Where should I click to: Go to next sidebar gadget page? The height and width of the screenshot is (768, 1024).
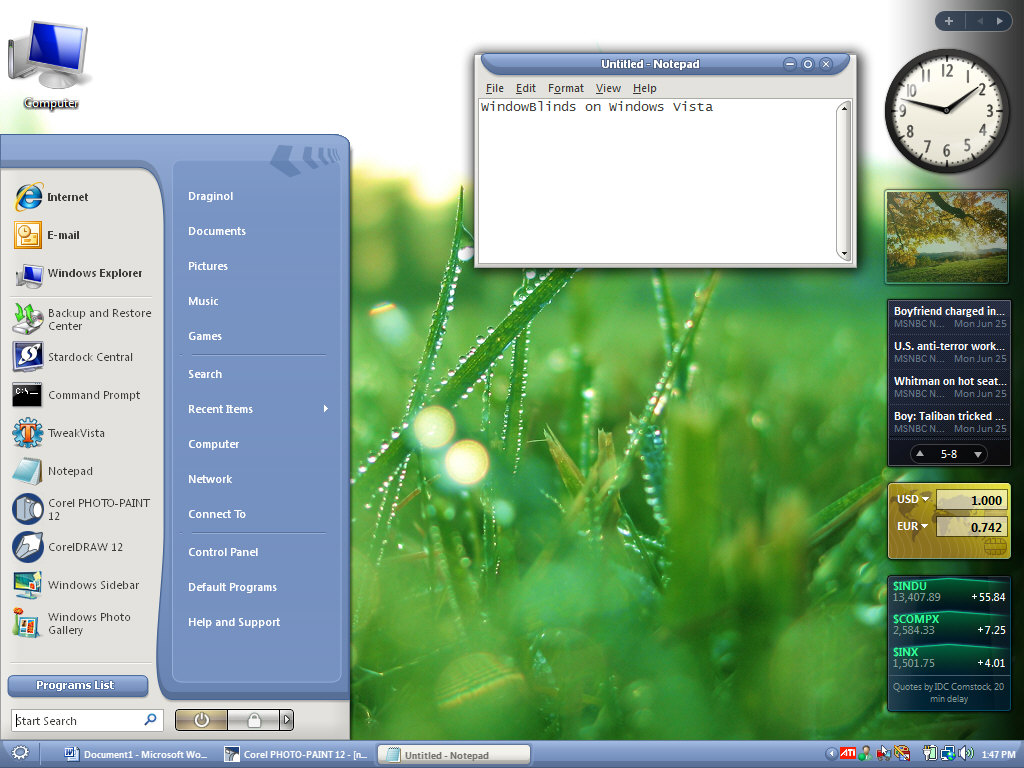999,21
